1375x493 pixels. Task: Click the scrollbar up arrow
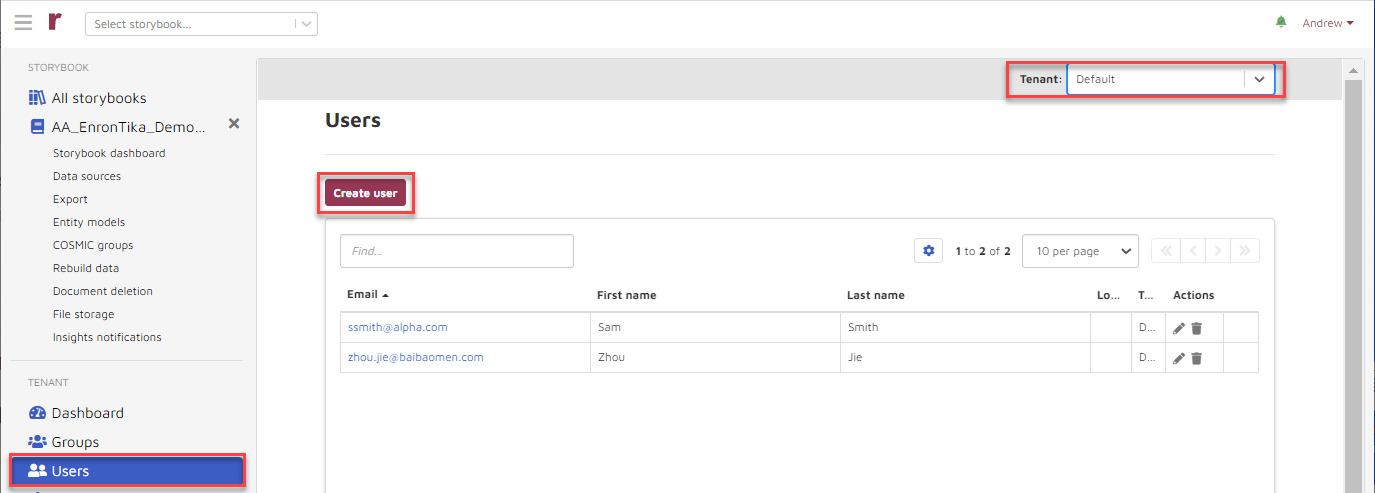(x=1353, y=70)
